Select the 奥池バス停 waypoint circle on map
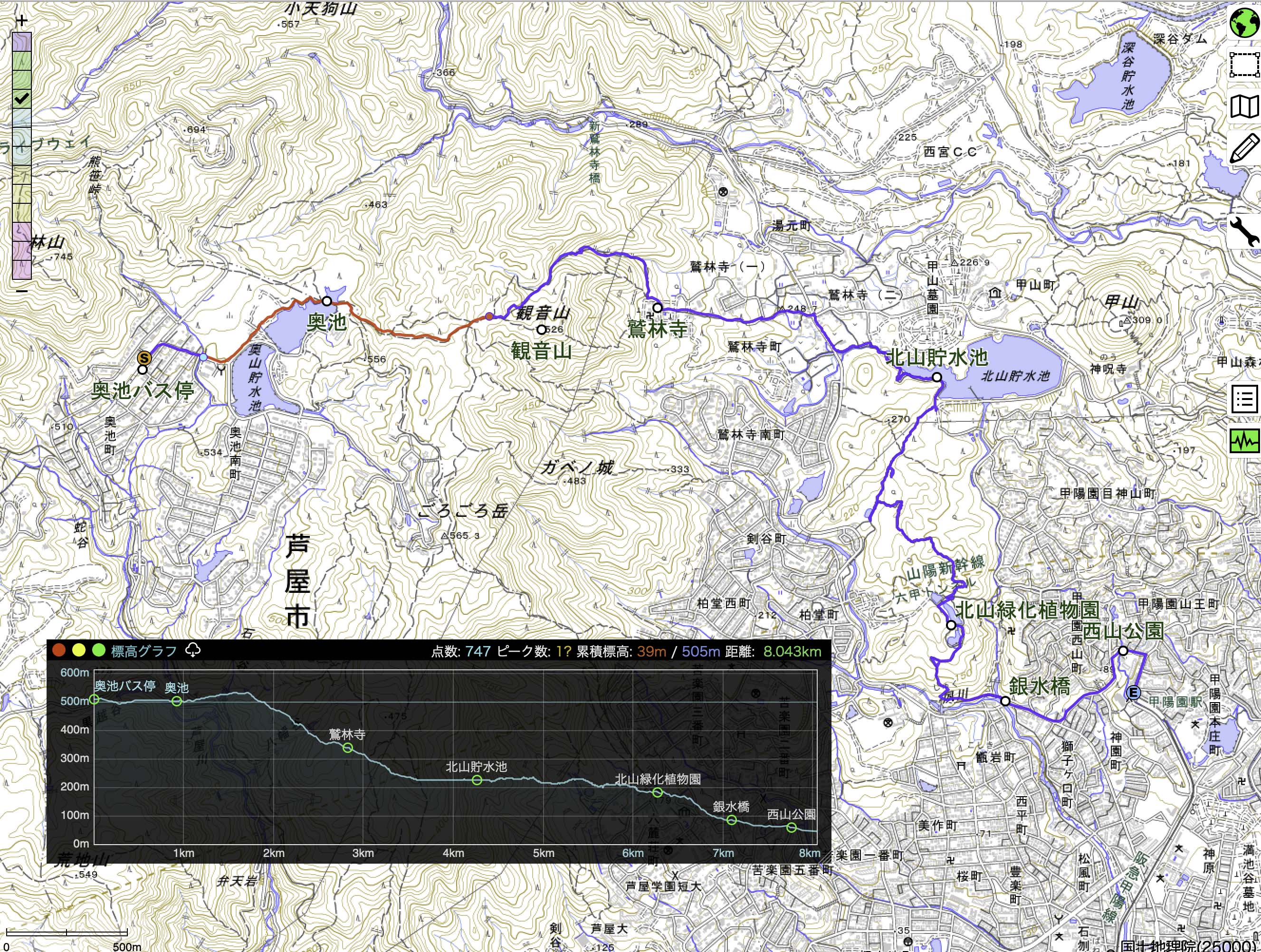 (x=143, y=370)
